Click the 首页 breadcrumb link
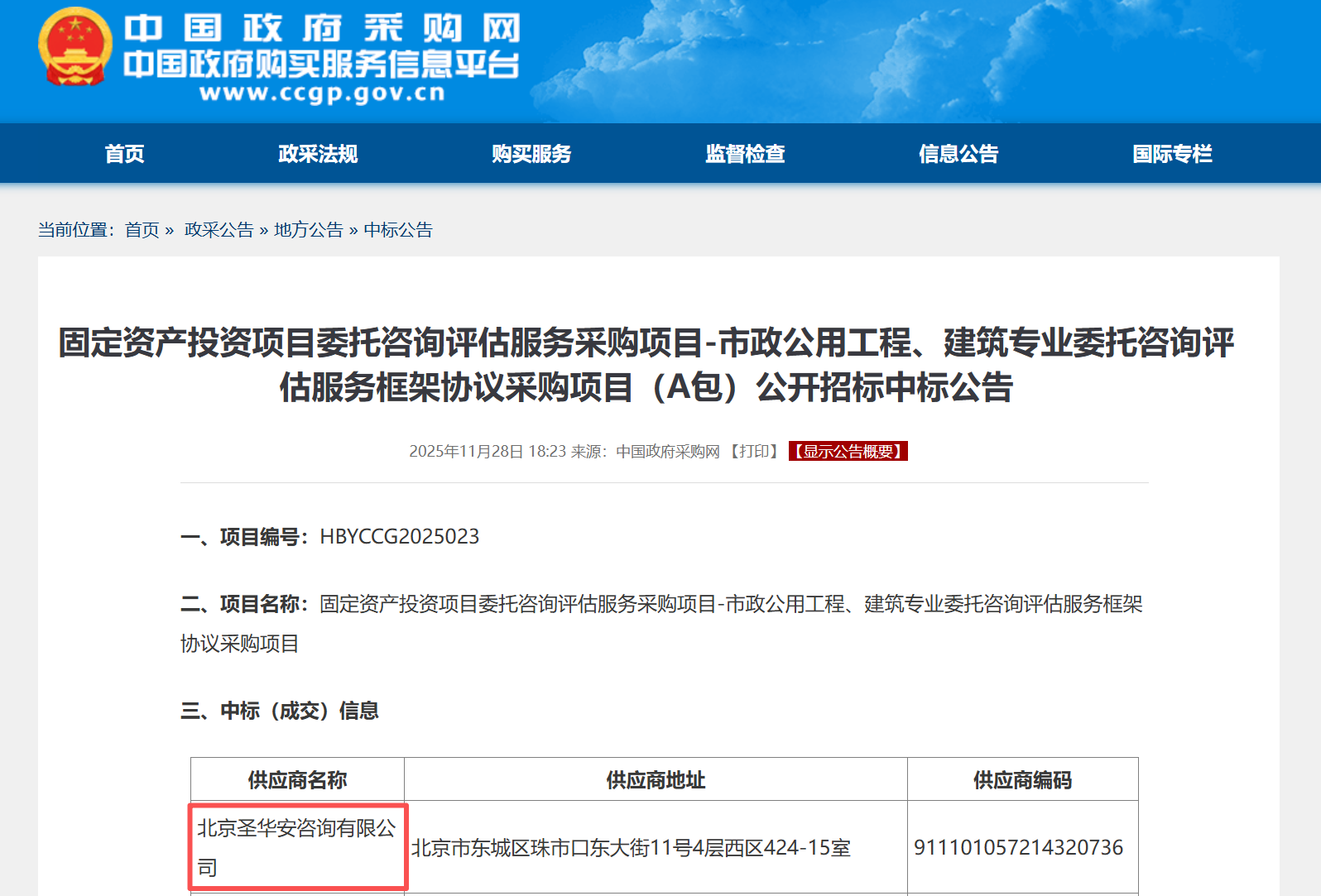Viewport: 1321px width, 896px height. 142,230
